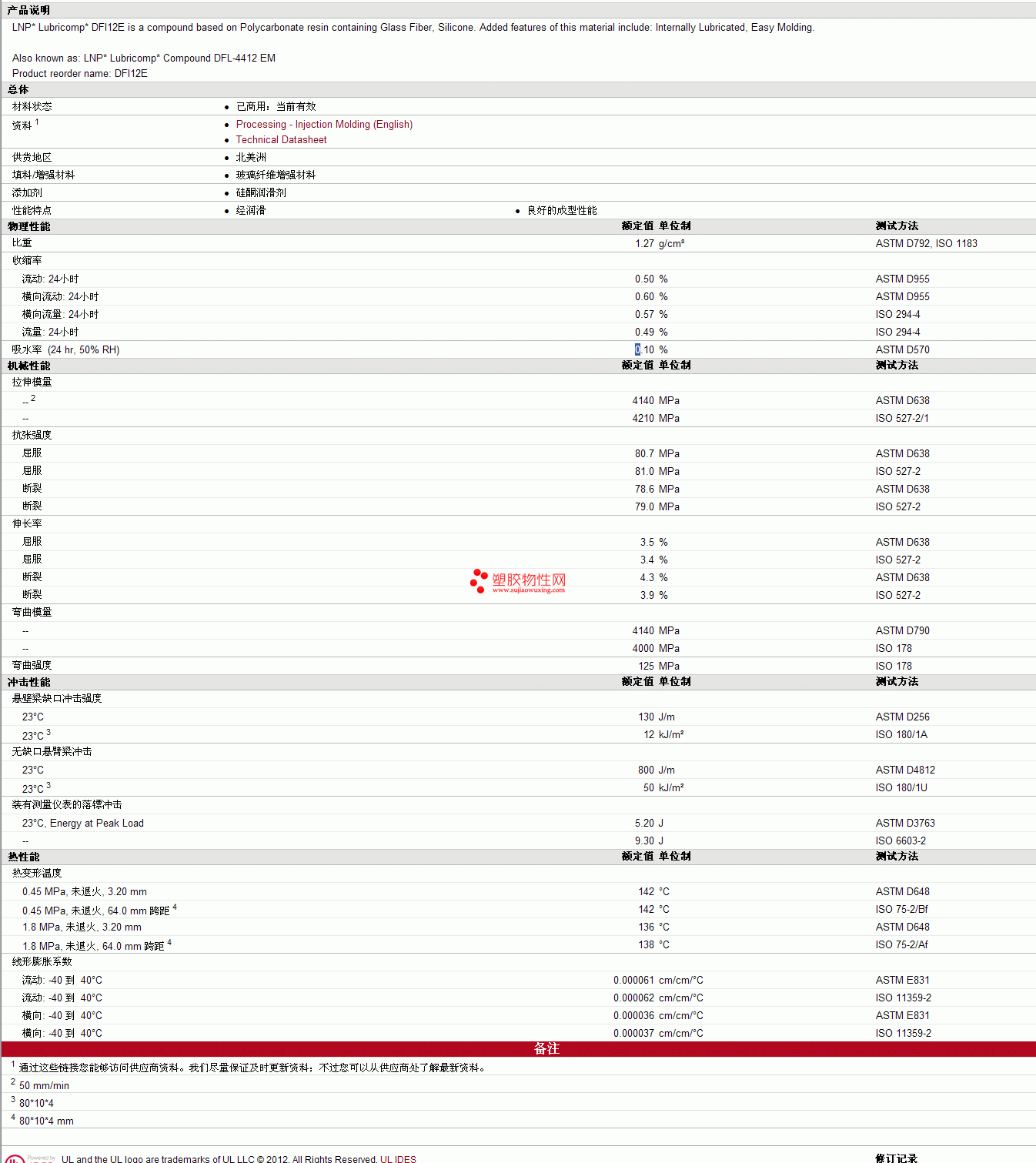
Task: Click the 0.57 shrinkage value
Action: click(x=644, y=314)
